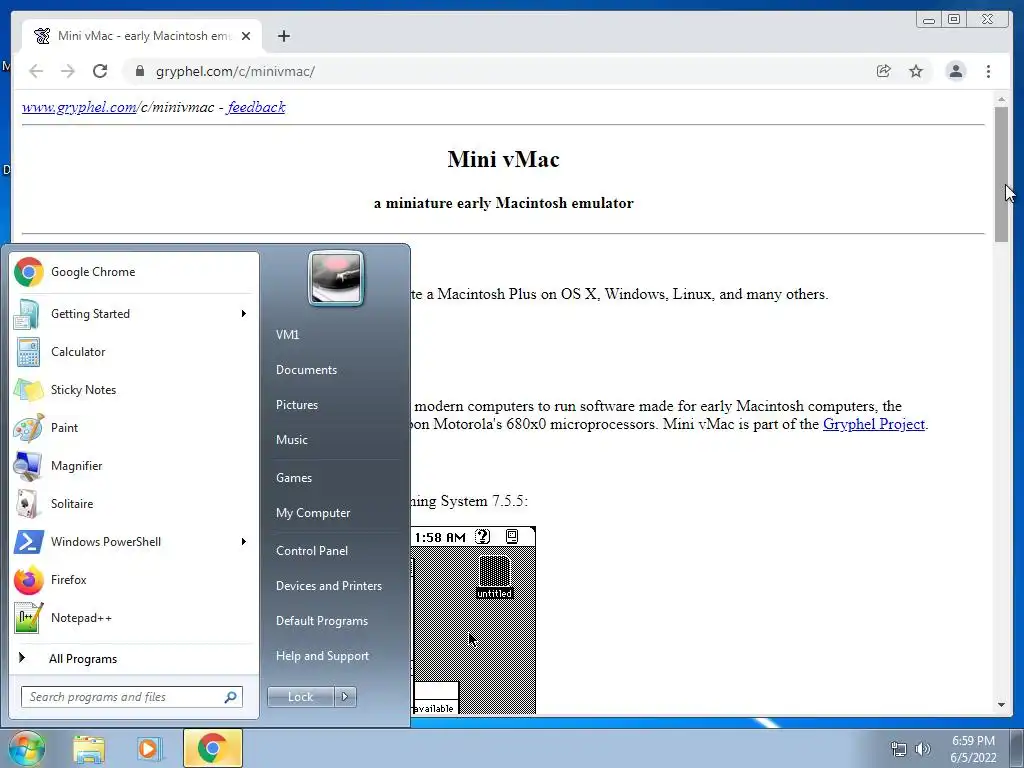The height and width of the screenshot is (768, 1024).
Task: Click the Lock button
Action: point(300,697)
